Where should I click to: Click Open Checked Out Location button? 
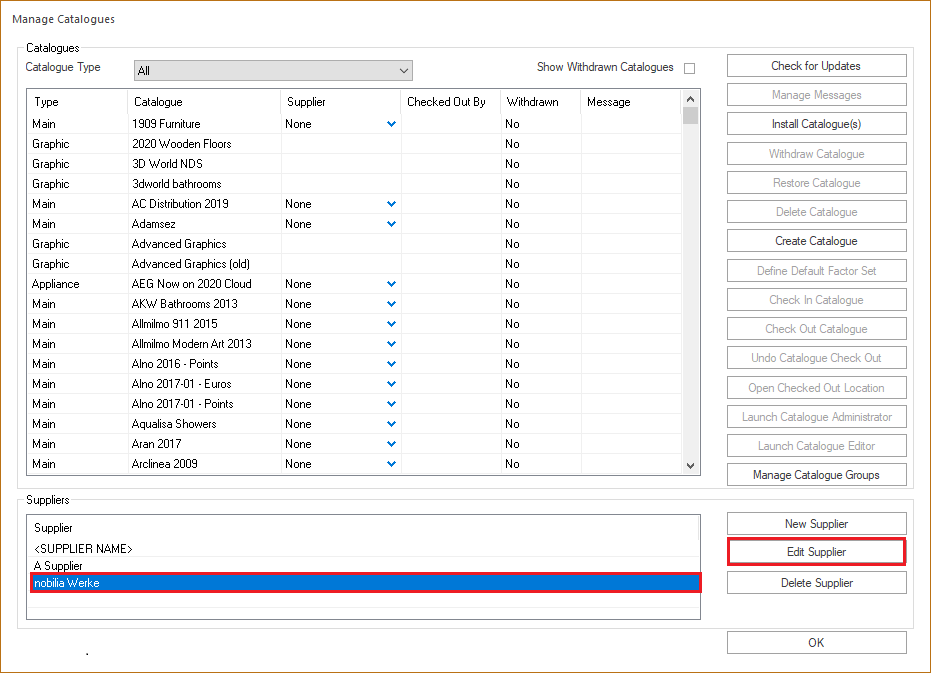point(816,388)
